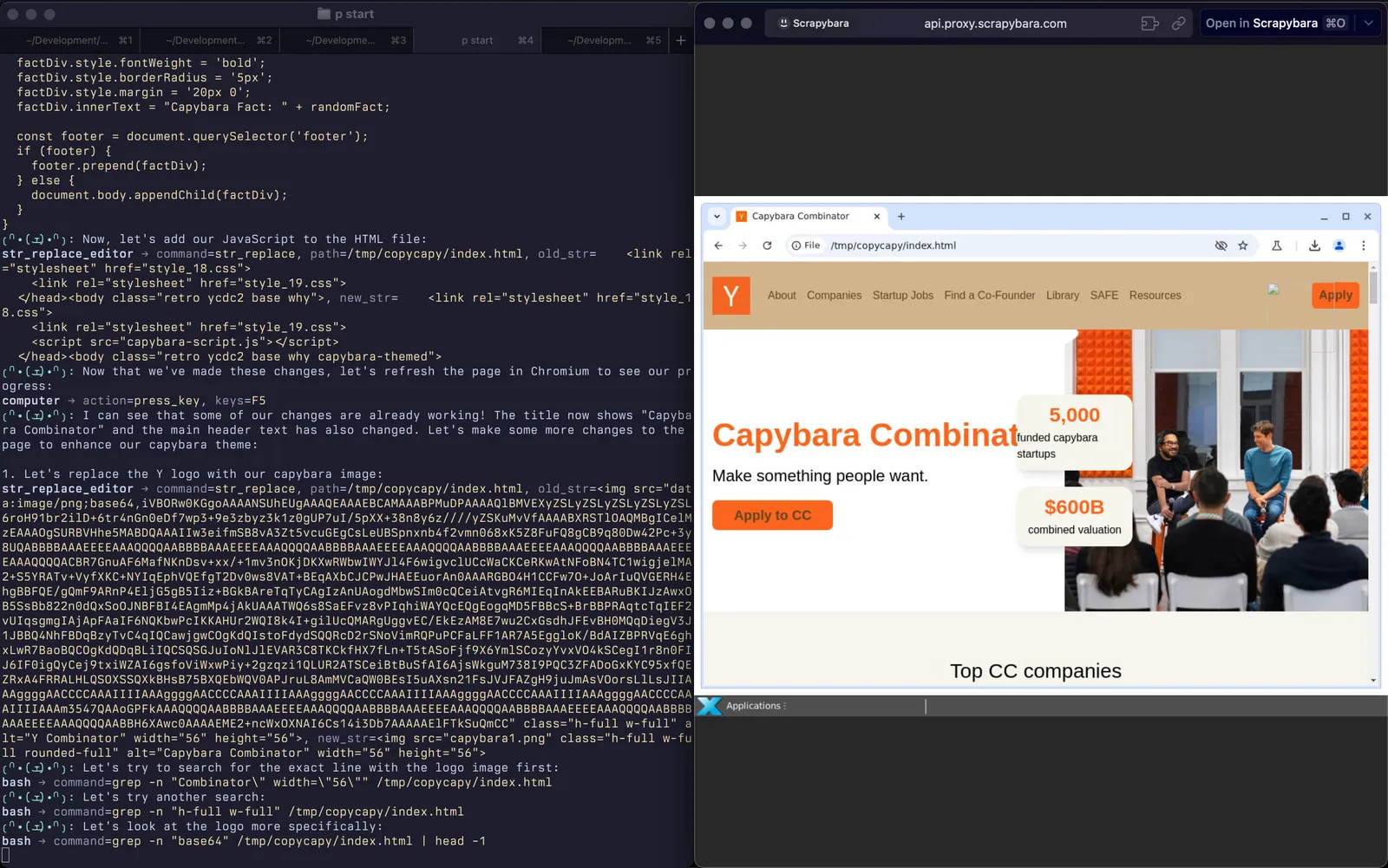Click the Scrapybara site label
This screenshot has width=1388, height=868.
tap(814, 23)
